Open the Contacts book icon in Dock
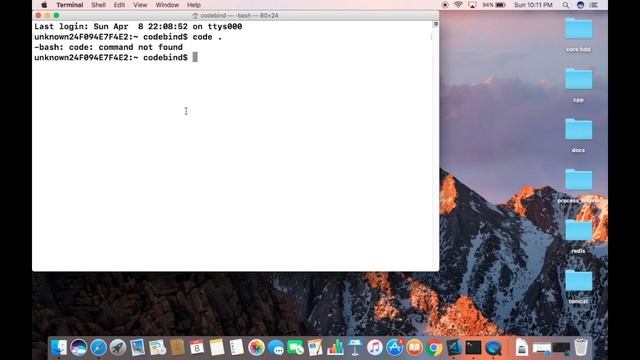Image resolution: width=640 pixels, height=360 pixels. point(177,348)
